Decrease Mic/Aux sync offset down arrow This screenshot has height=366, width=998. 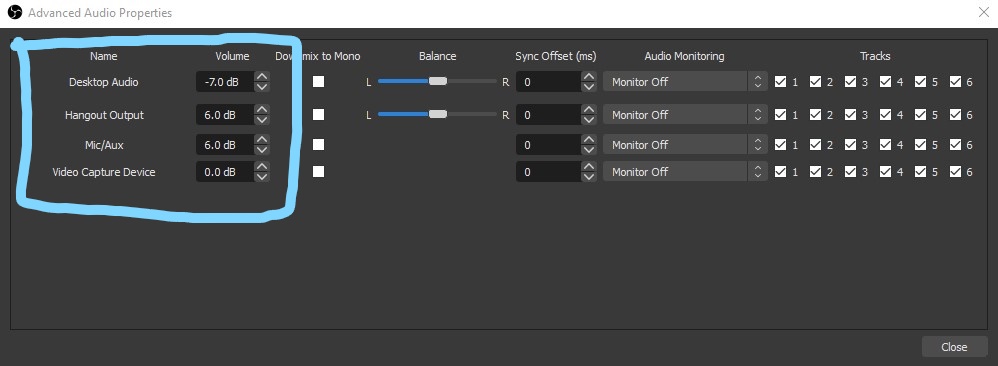(589, 150)
